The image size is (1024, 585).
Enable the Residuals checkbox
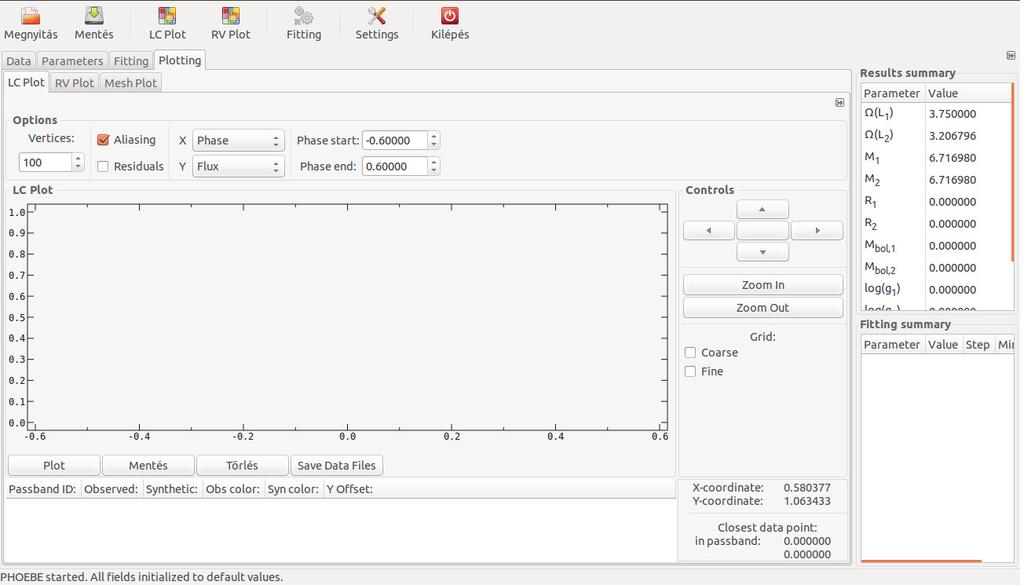(103, 166)
